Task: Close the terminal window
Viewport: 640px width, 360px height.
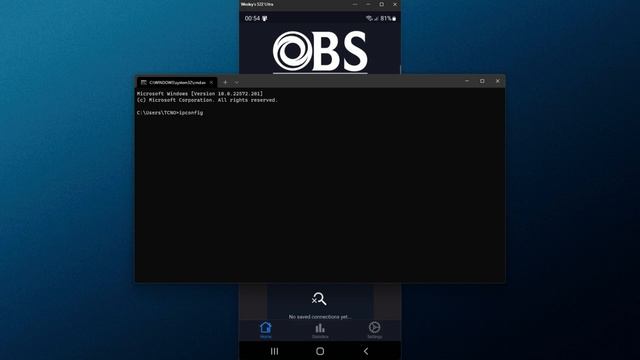Action: point(498,81)
